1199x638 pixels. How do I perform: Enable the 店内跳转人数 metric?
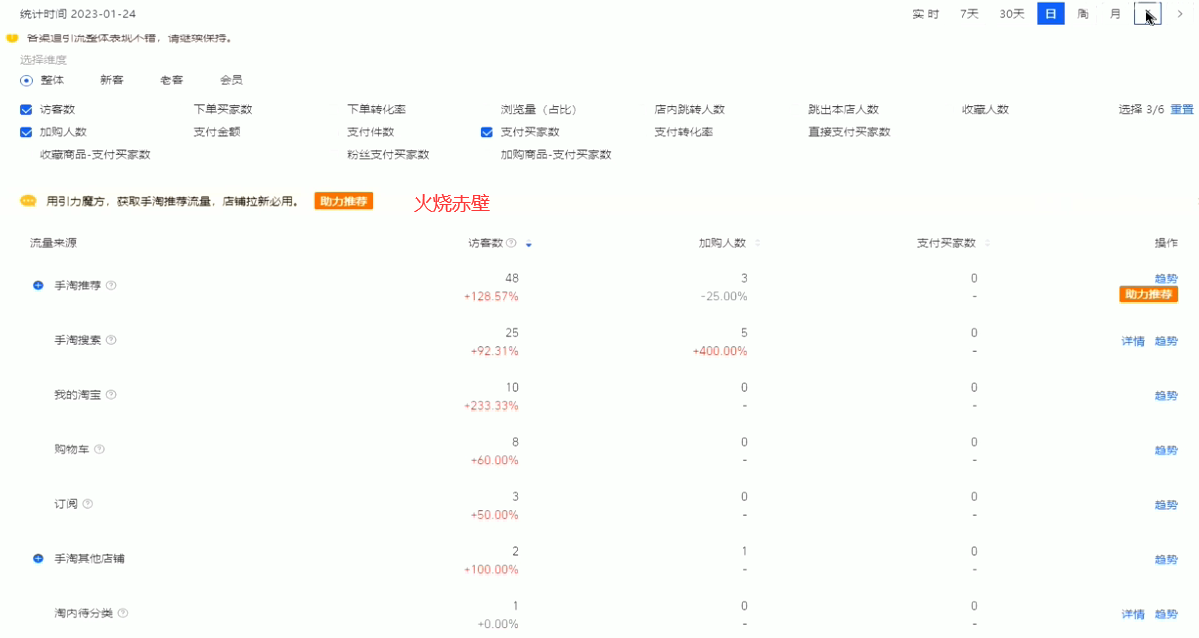tap(690, 109)
